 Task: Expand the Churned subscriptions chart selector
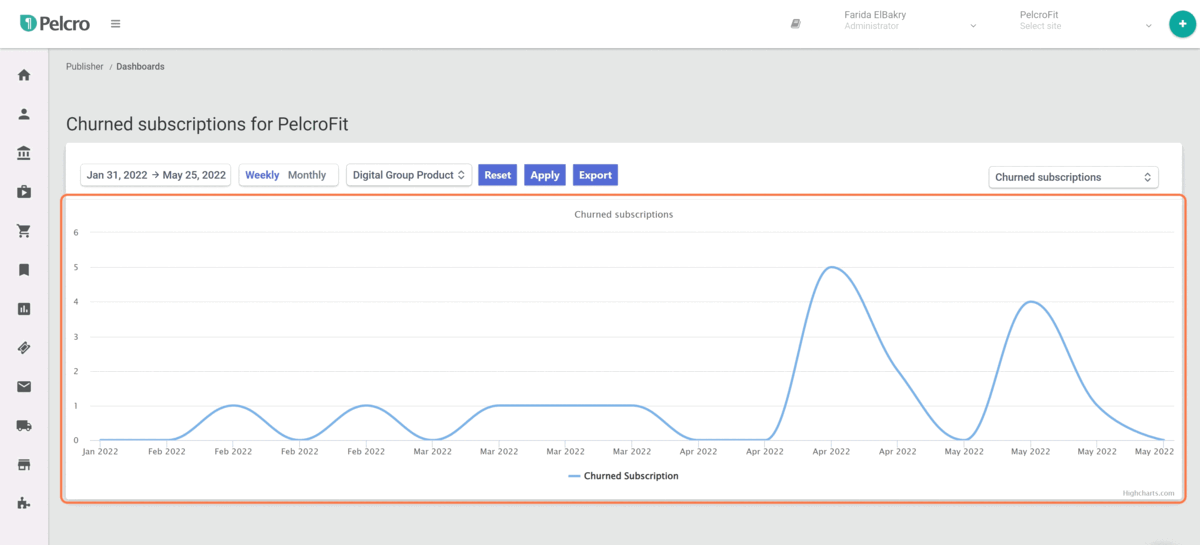pos(1073,177)
